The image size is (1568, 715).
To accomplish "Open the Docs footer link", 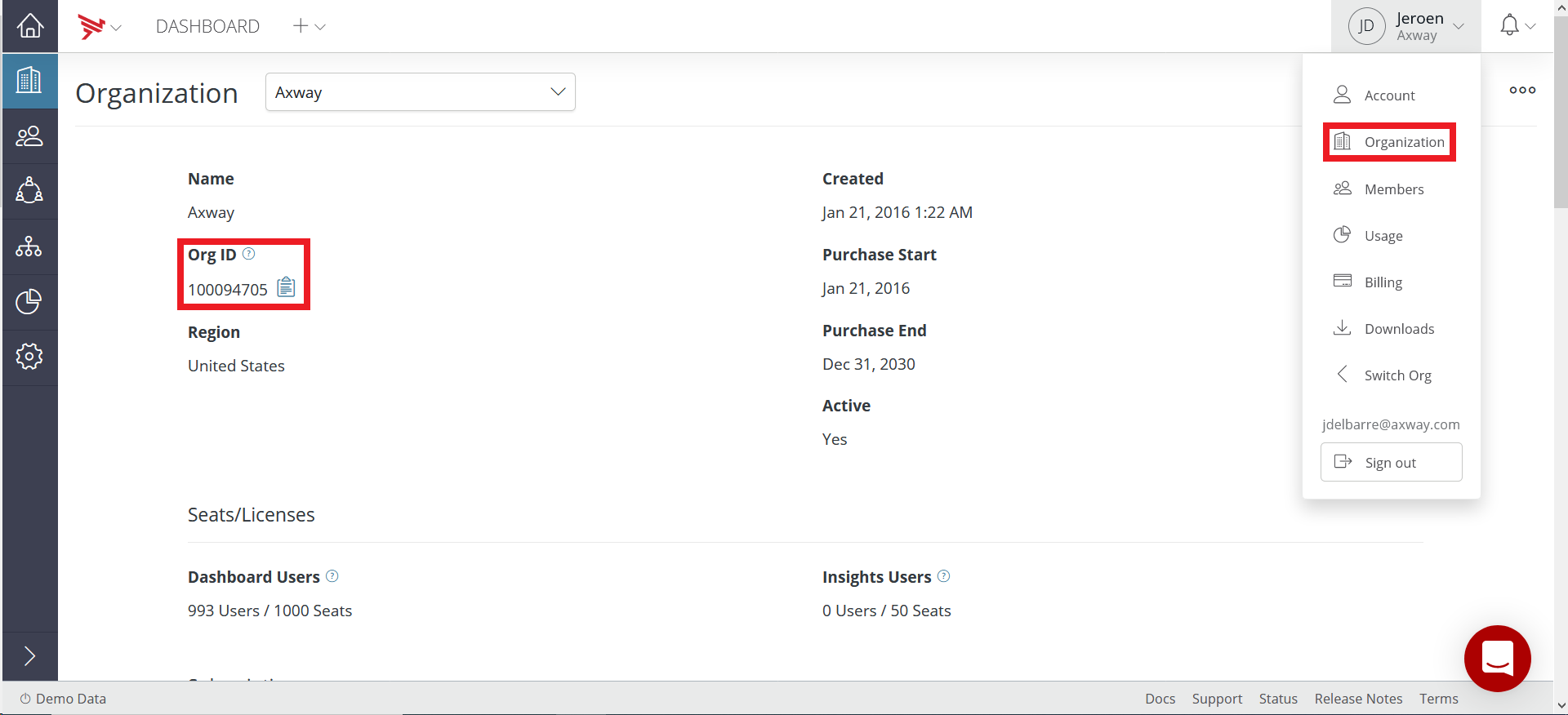I will 1160,699.
